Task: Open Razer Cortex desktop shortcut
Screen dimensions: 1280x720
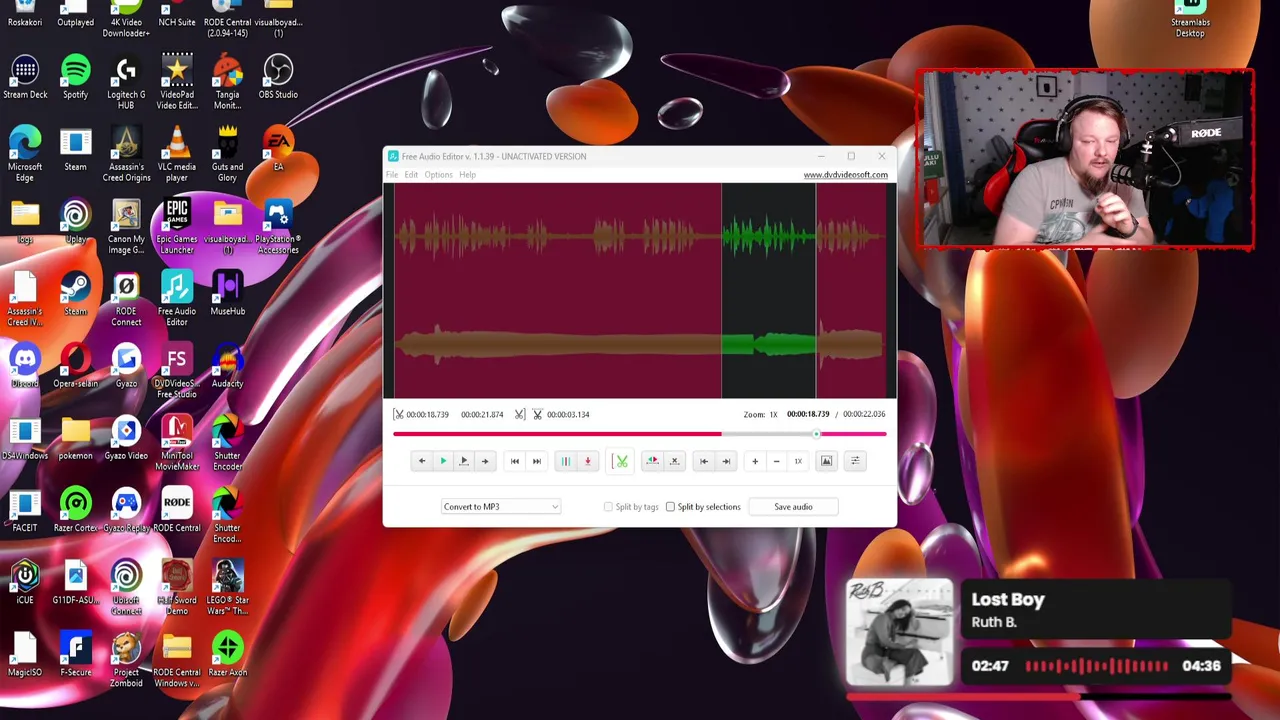Action: (75, 511)
